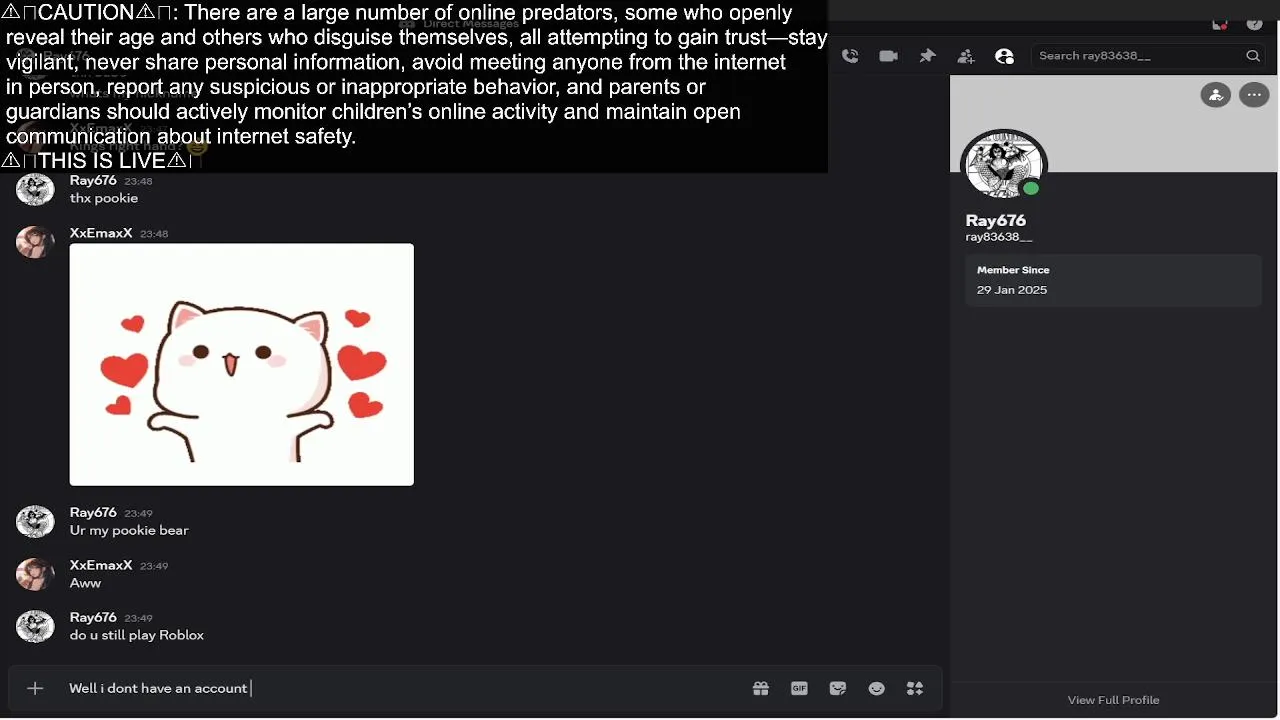This screenshot has height=720, width=1280.
Task: Click Ray676 avatar beside 'Ur my pookie bear'
Action: [35, 521]
